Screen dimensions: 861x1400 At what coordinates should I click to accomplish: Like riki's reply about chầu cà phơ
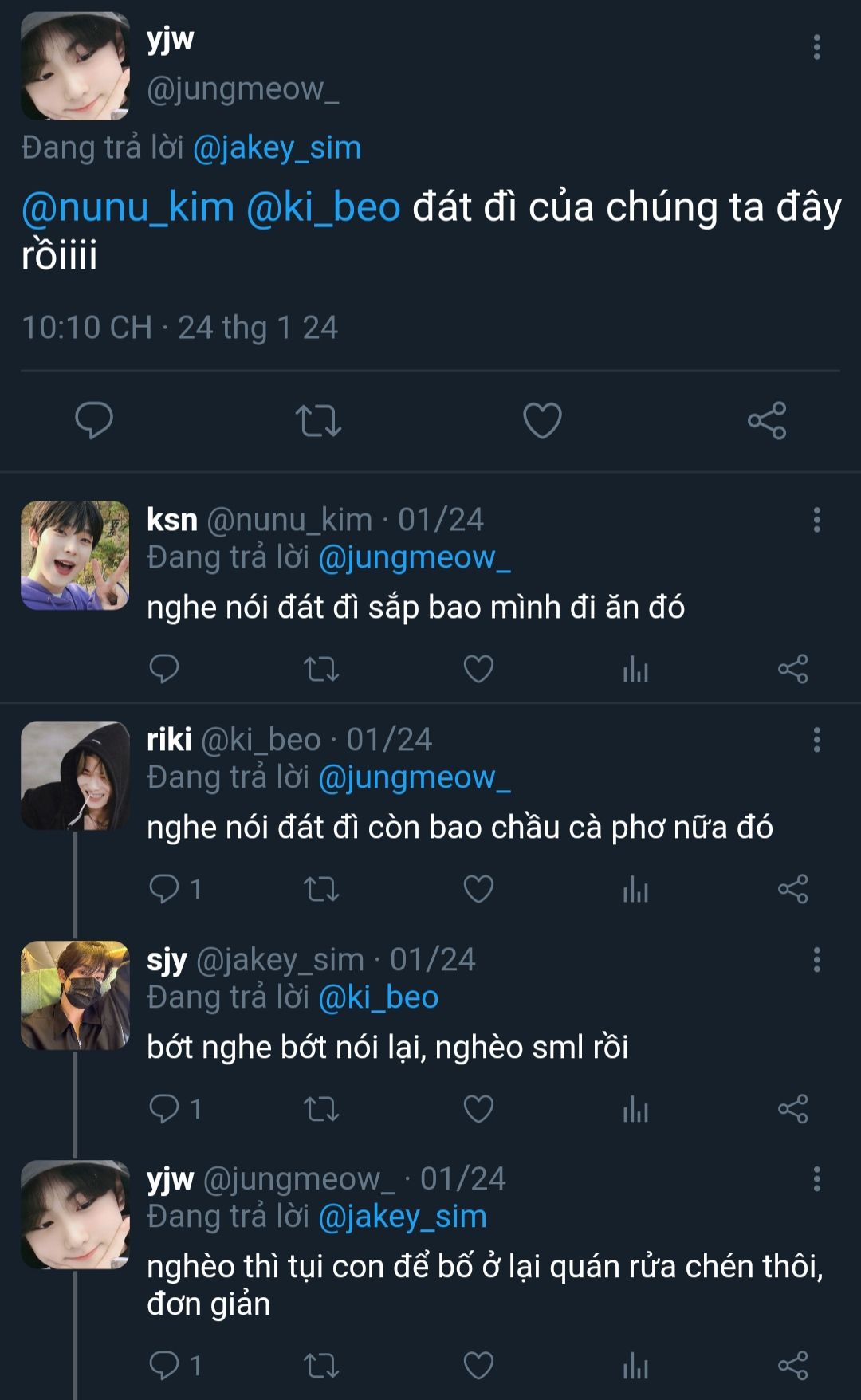tap(478, 888)
